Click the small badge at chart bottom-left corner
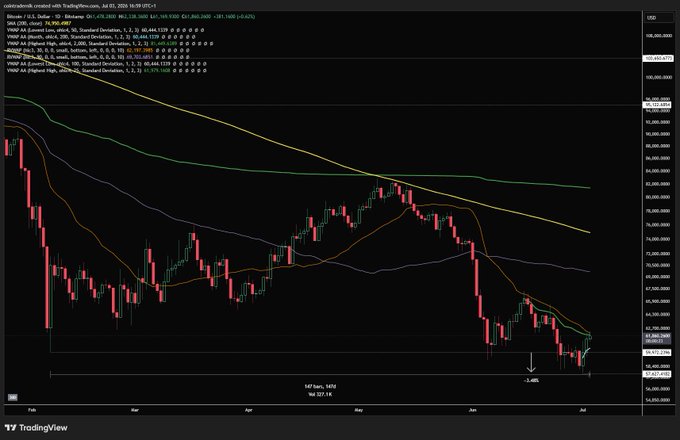The width and height of the screenshot is (680, 440). point(12,397)
